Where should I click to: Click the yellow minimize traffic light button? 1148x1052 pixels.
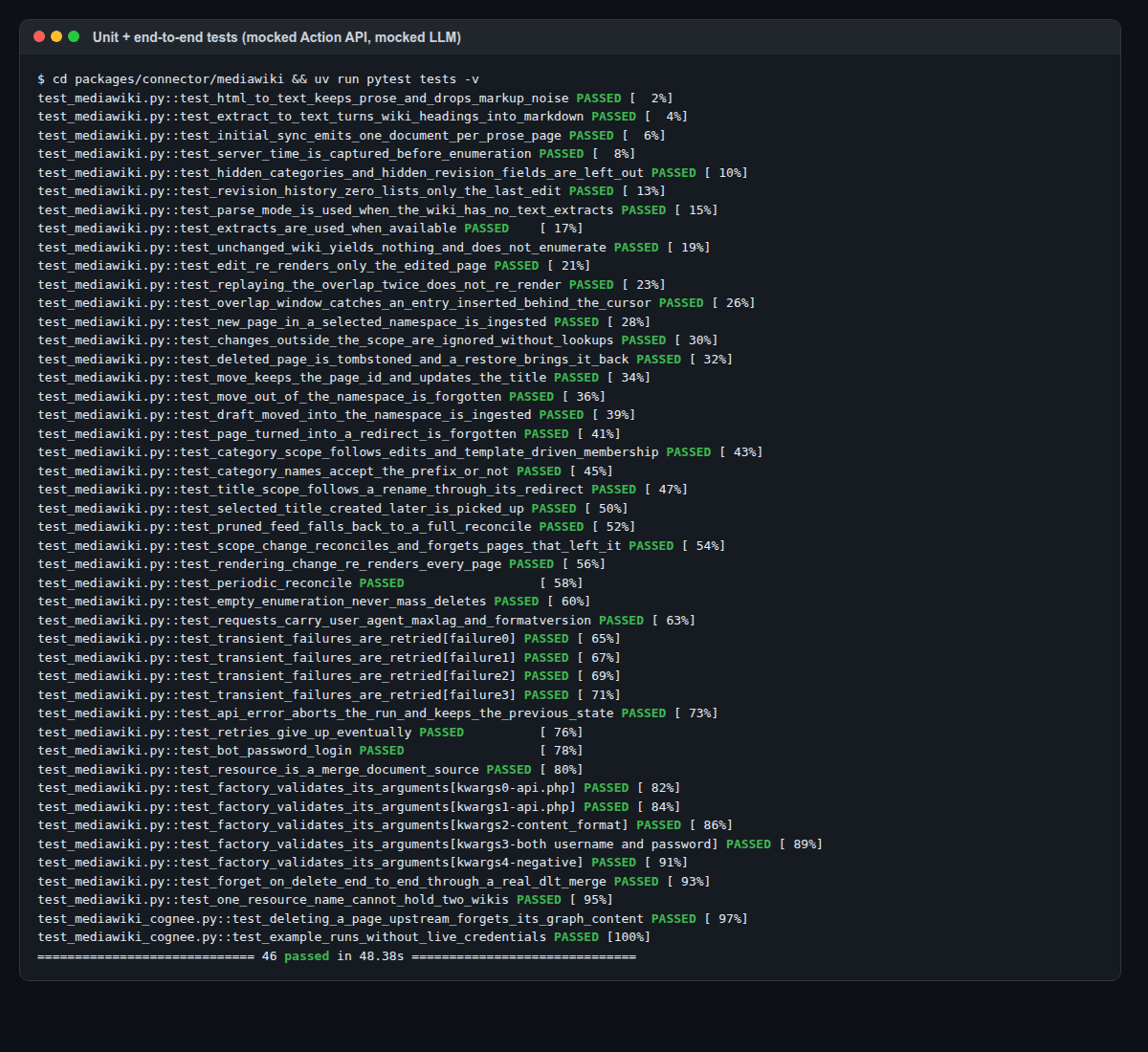pos(56,37)
